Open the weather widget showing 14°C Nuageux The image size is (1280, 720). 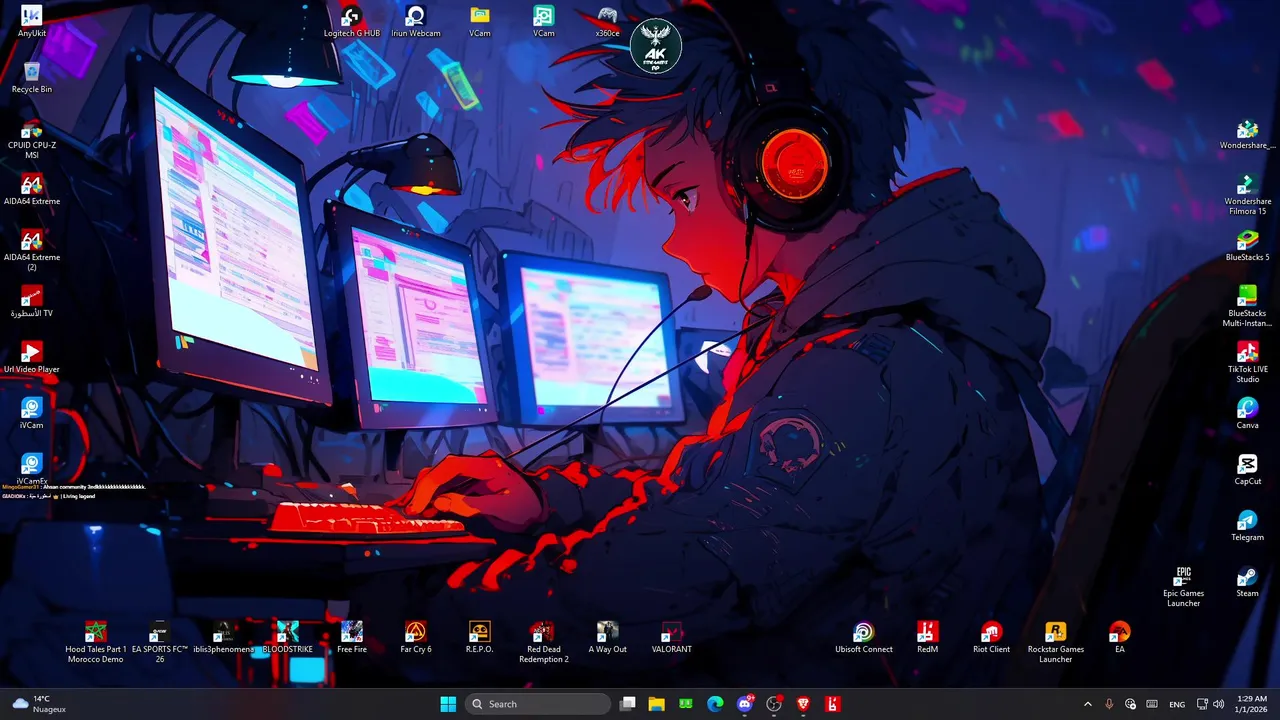tap(39, 704)
